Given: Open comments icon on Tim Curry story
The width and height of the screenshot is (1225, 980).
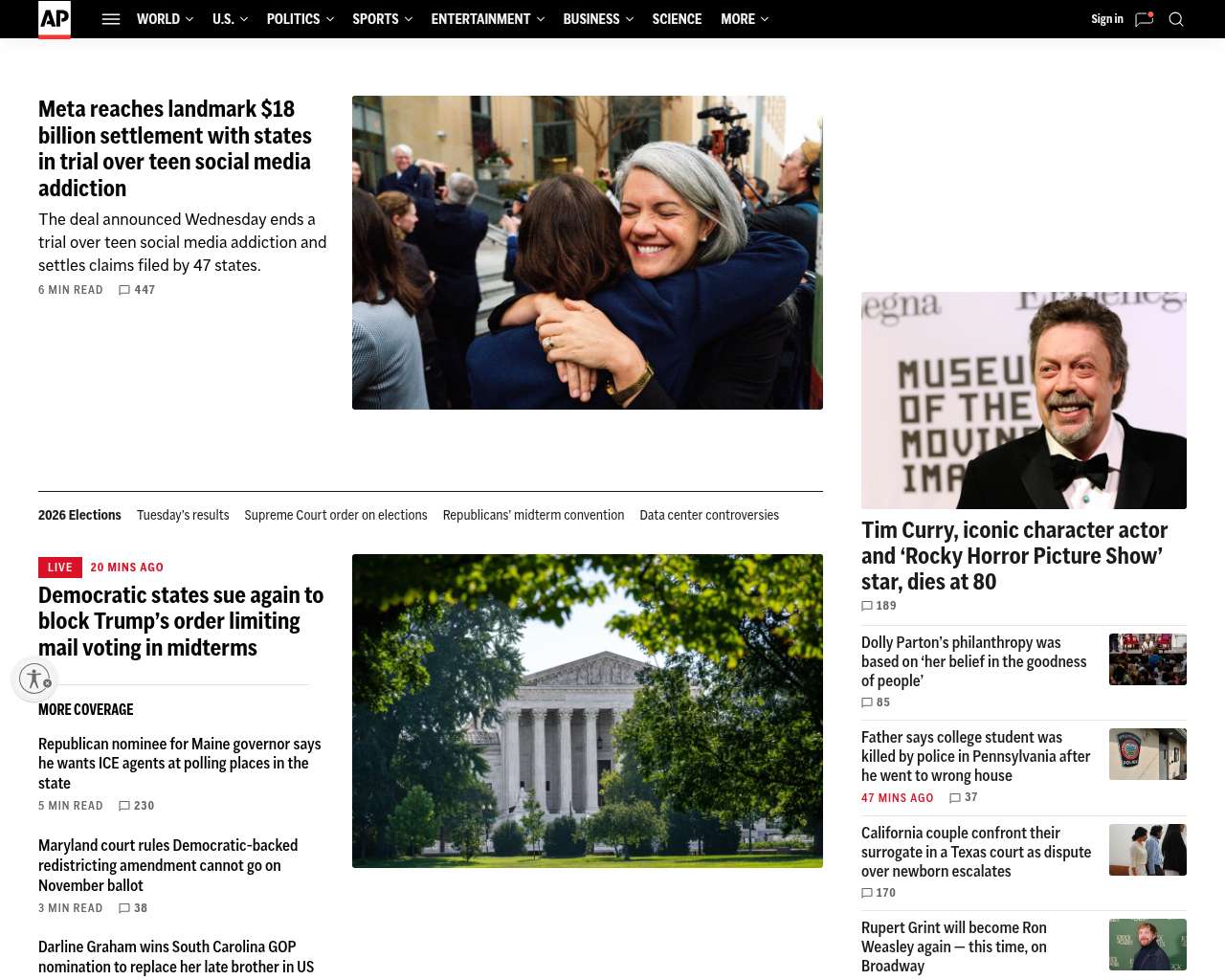Looking at the screenshot, I should tap(867, 606).
